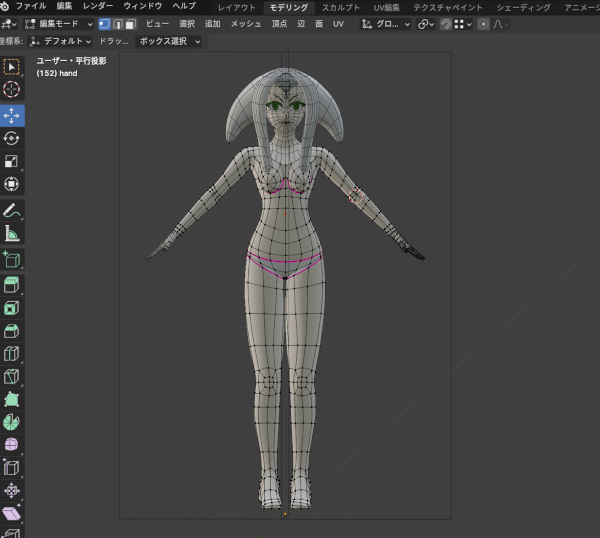The width and height of the screenshot is (600, 538).
Task: Choose the Smooth vertices tool
Action: point(11,445)
